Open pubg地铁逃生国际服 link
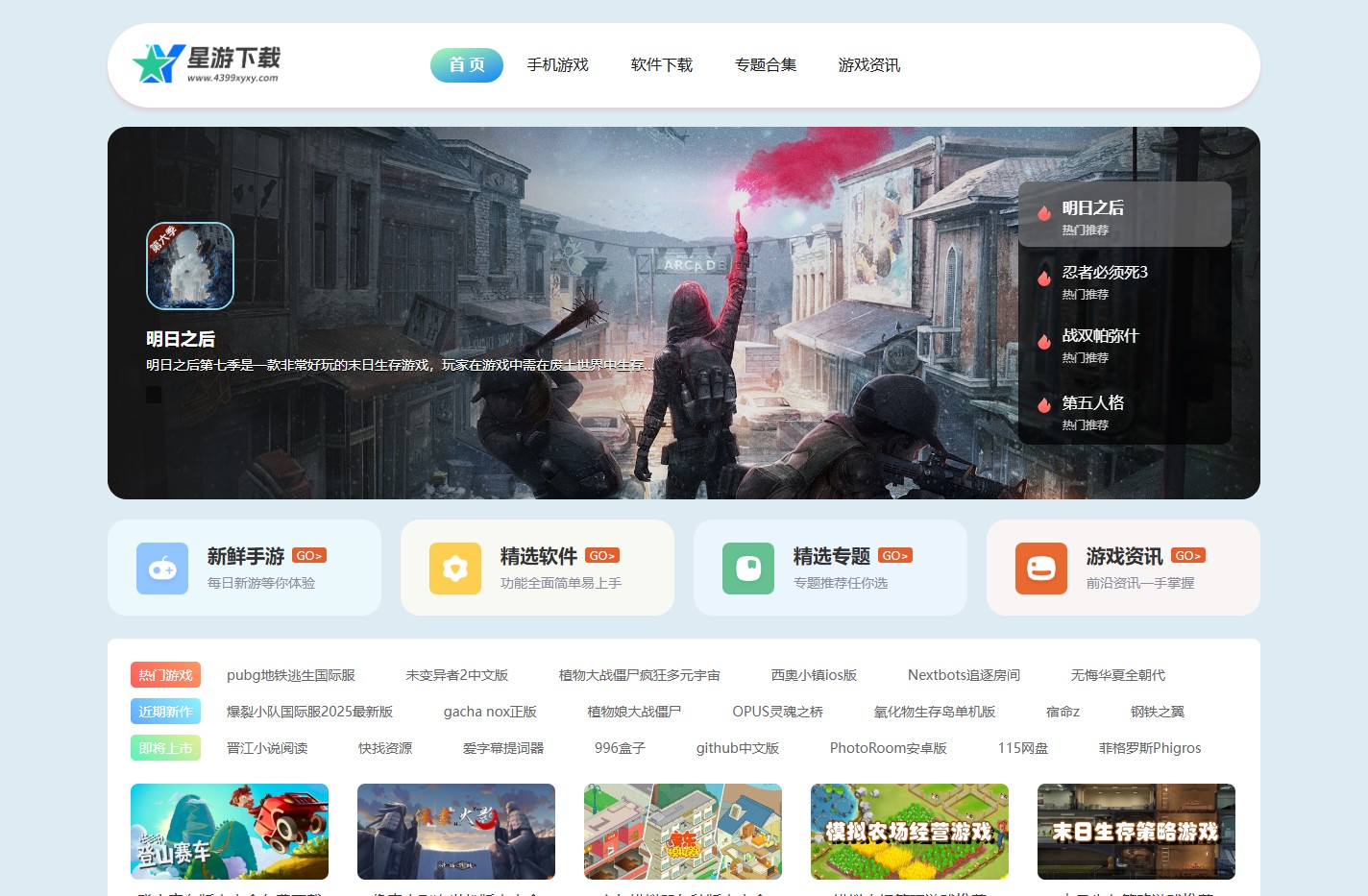Screen dimensions: 1368x896 point(291,675)
